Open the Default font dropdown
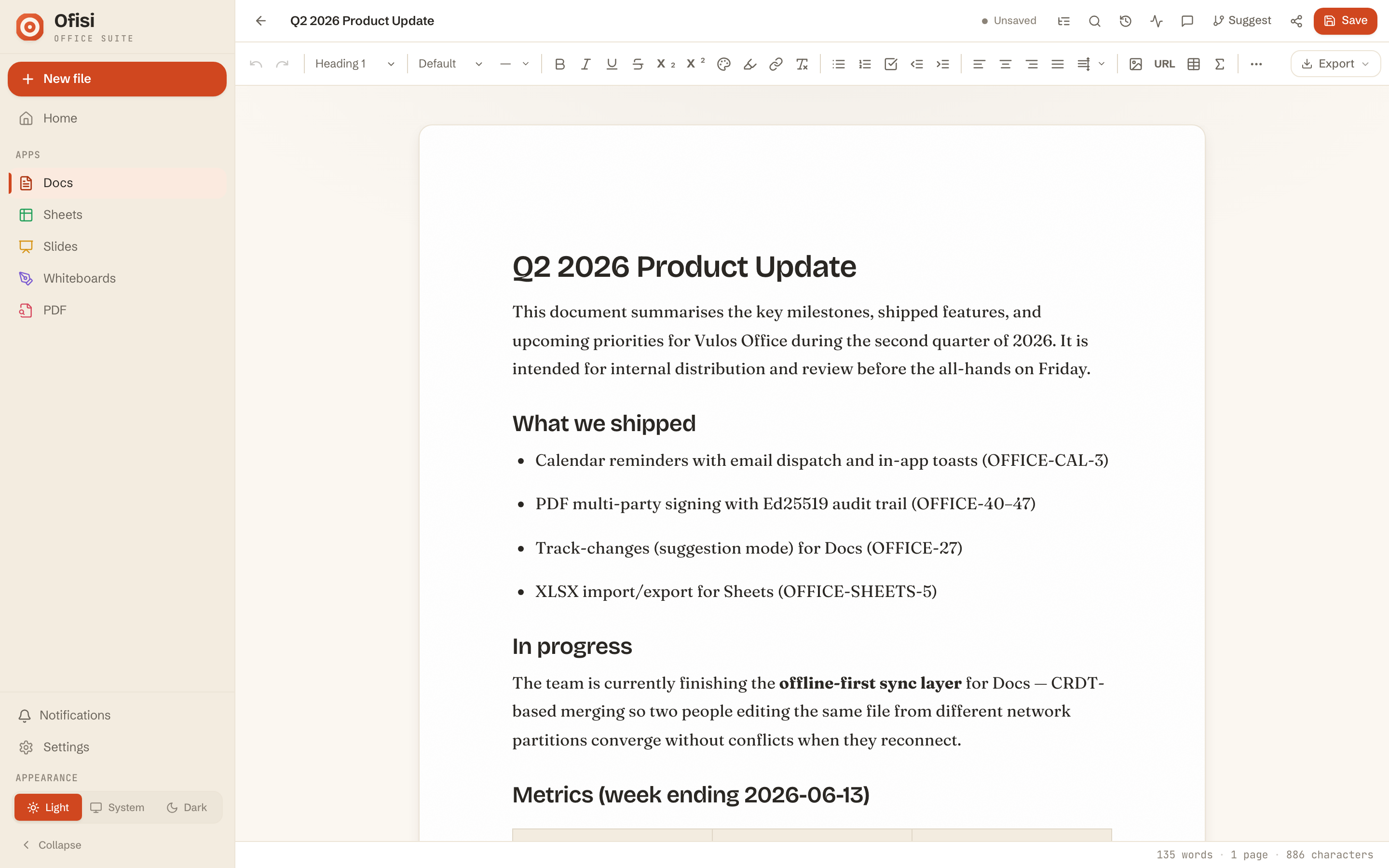1389x868 pixels. (x=450, y=64)
